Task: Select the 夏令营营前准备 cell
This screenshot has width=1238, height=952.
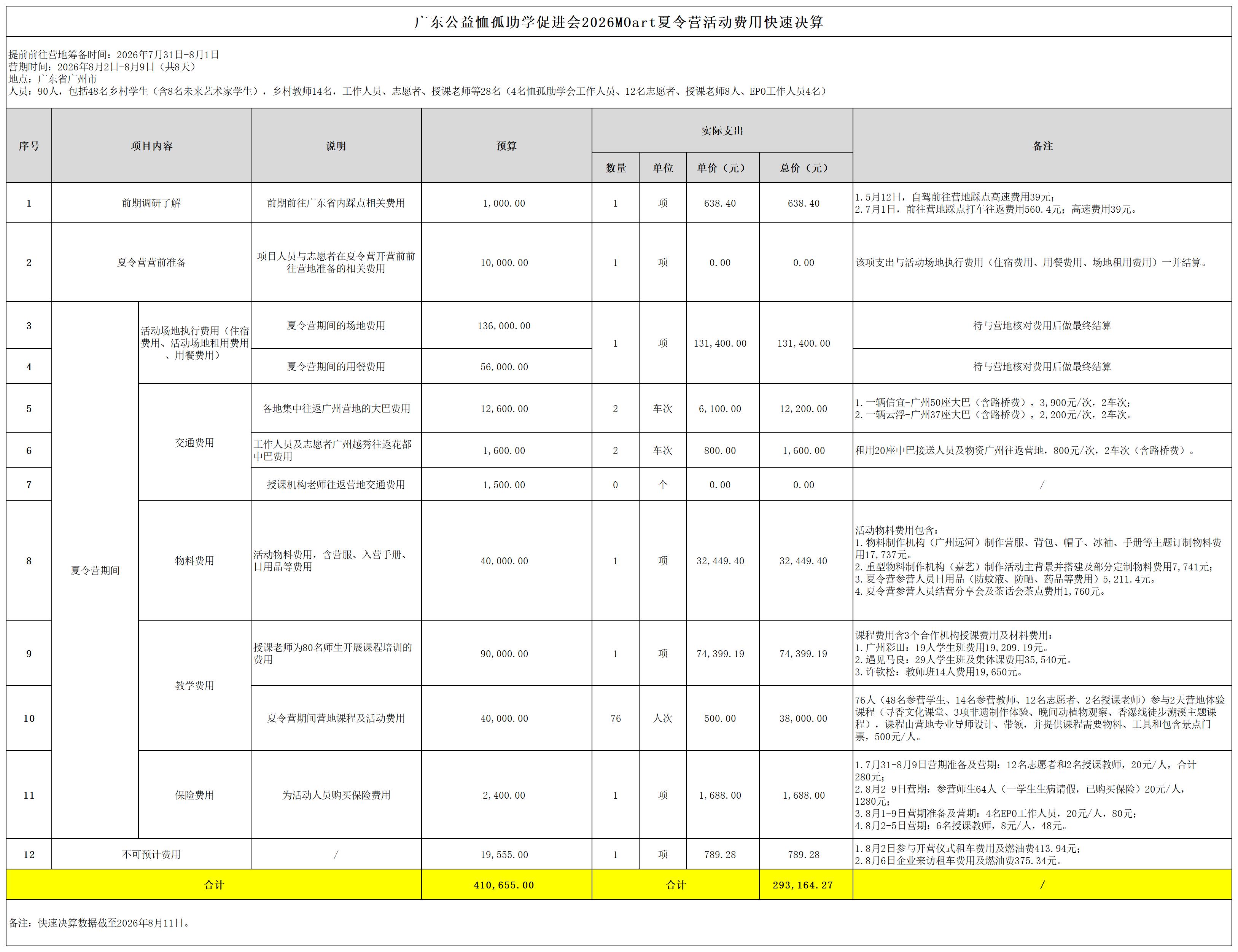Action: (x=151, y=263)
